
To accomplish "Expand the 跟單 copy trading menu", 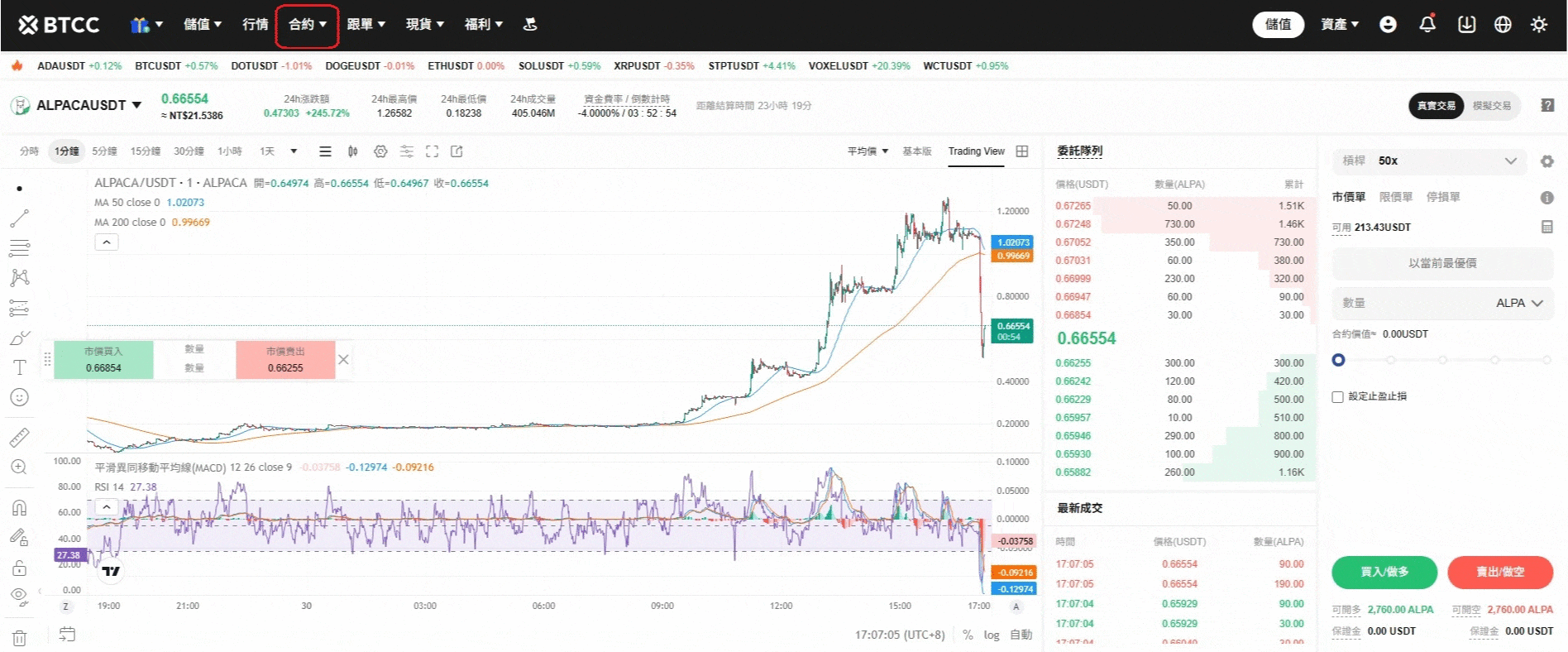I will click(x=366, y=25).
